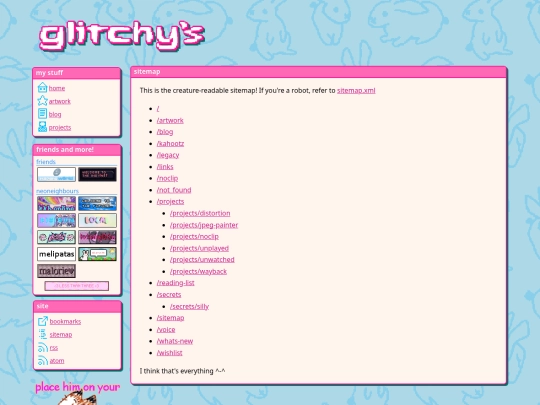Open the /projects/unwatched link

[x=202, y=260]
